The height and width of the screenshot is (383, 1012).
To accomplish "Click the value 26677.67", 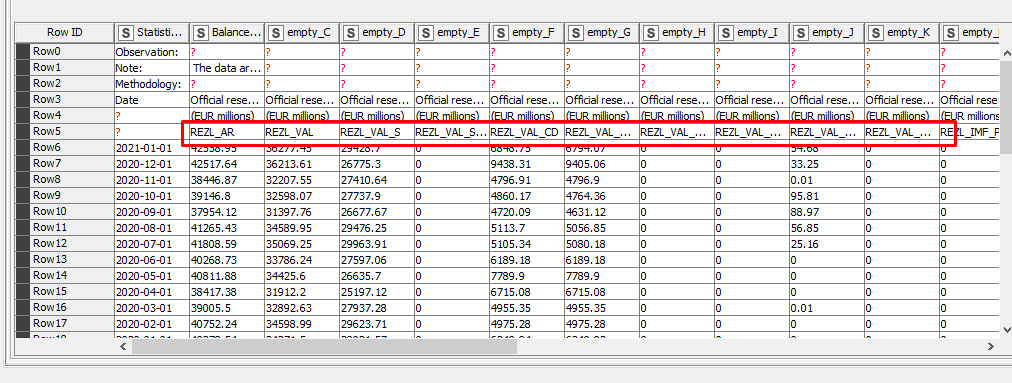I will 376,212.
